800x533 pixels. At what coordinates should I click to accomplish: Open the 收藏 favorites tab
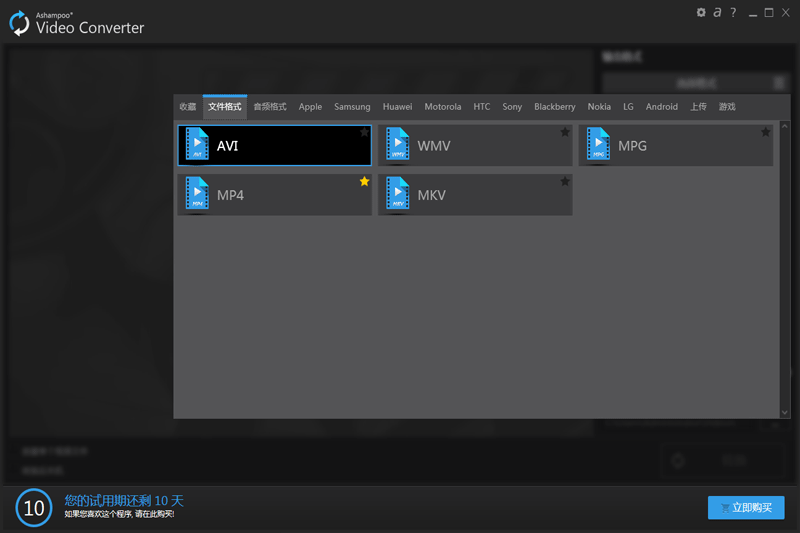[188, 107]
